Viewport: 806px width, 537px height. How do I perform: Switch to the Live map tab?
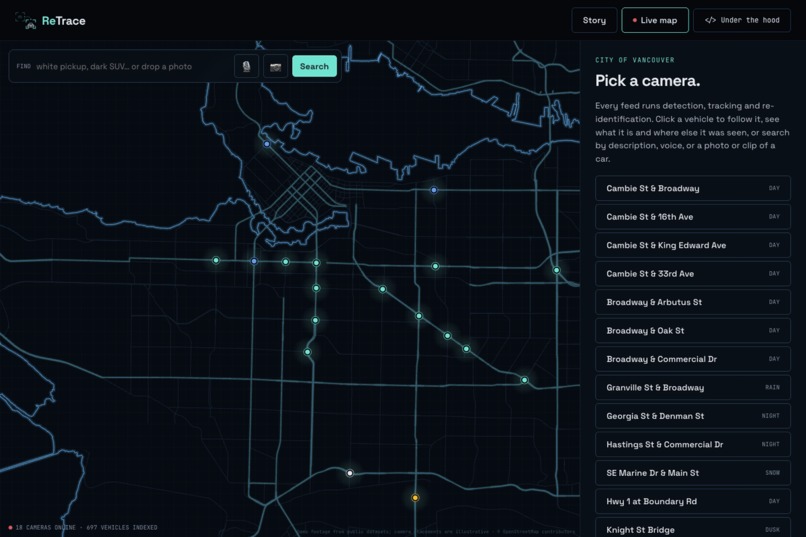[655, 21]
